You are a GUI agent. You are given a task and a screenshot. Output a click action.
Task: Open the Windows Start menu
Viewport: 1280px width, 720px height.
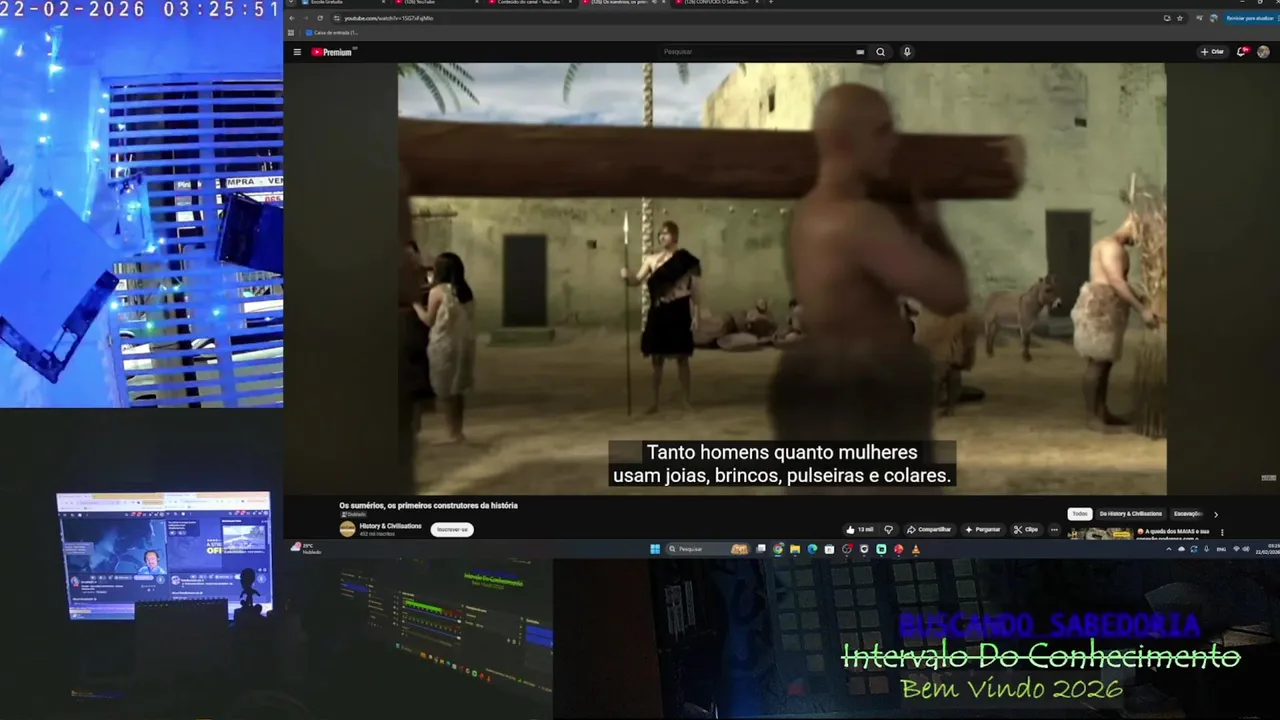point(655,549)
